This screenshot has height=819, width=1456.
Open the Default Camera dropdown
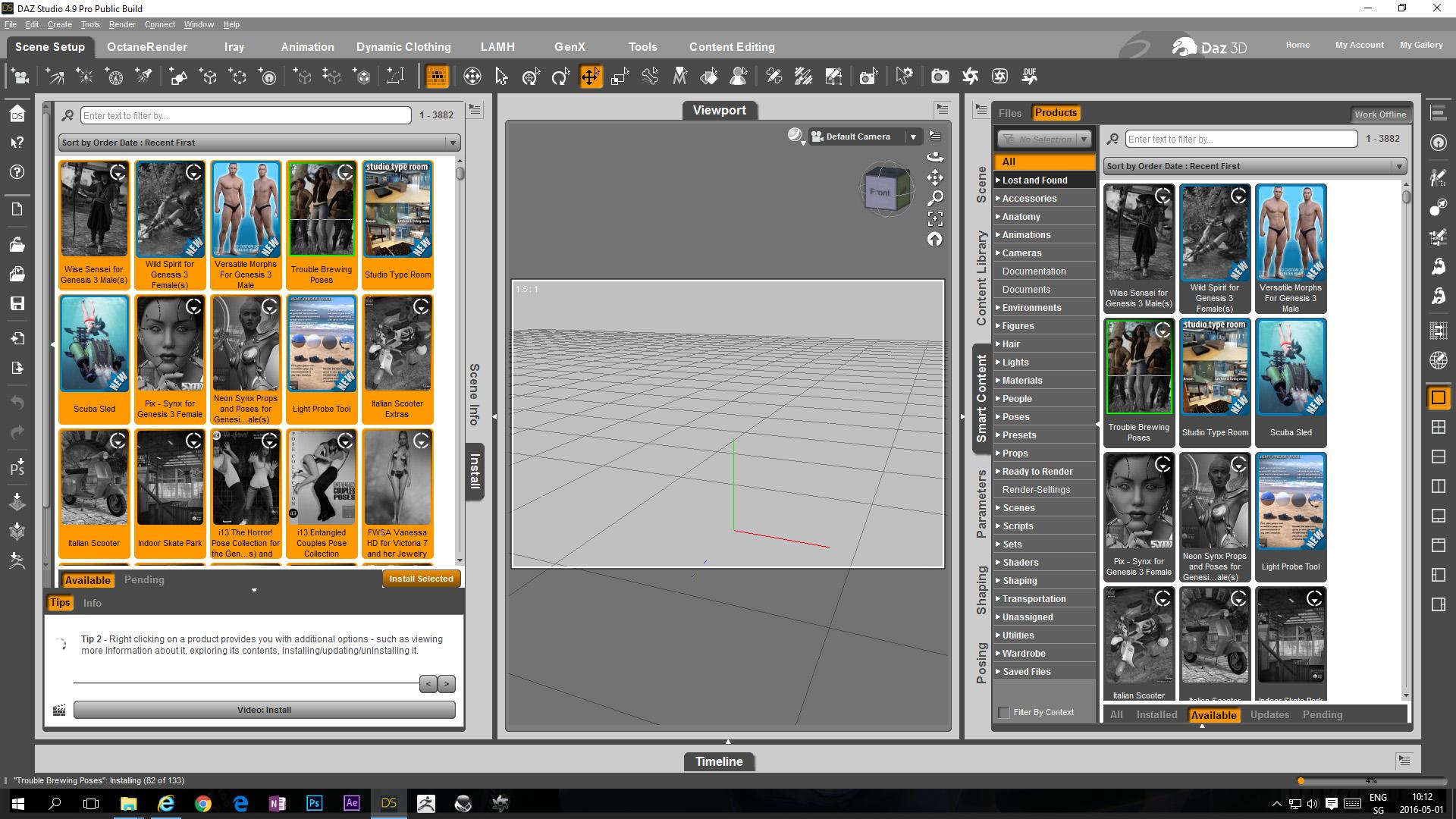(x=913, y=137)
